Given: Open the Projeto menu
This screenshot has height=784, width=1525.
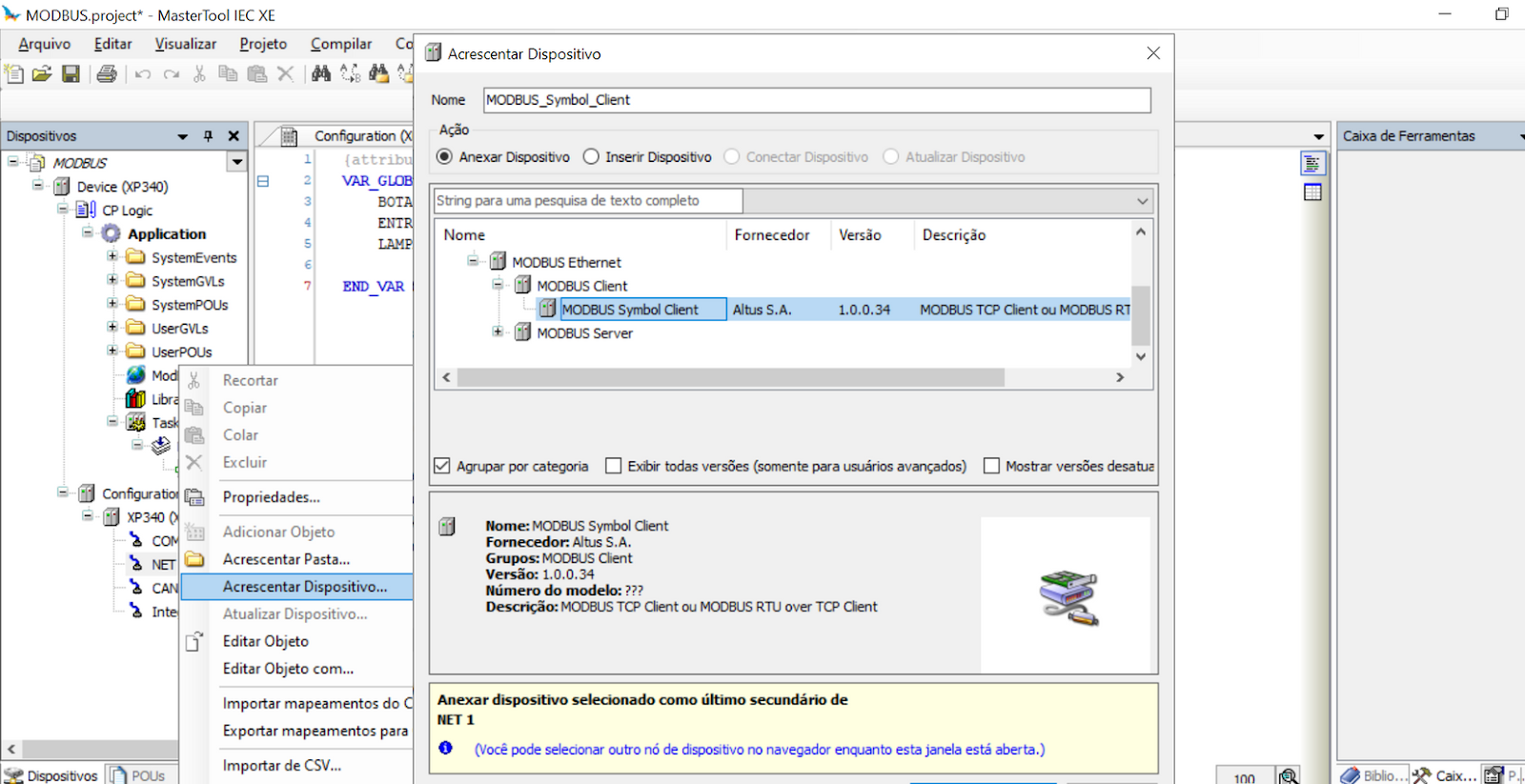Looking at the screenshot, I should (x=263, y=44).
